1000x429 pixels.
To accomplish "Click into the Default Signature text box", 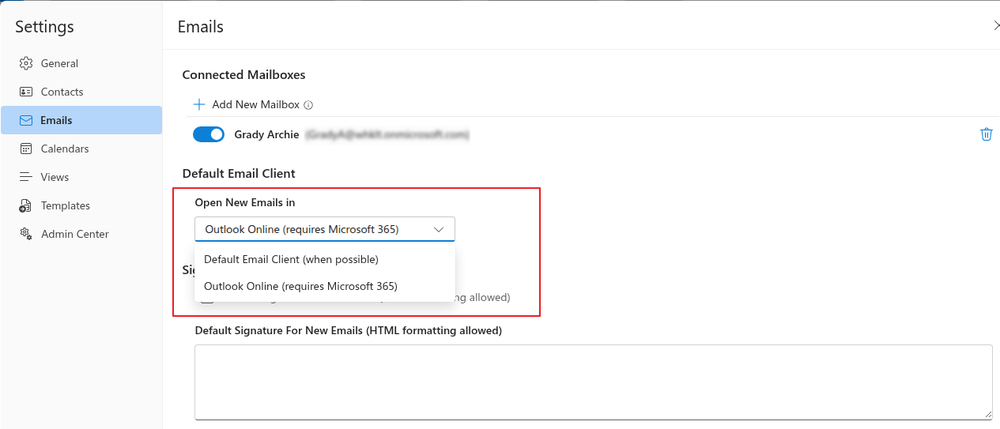I will 594,382.
